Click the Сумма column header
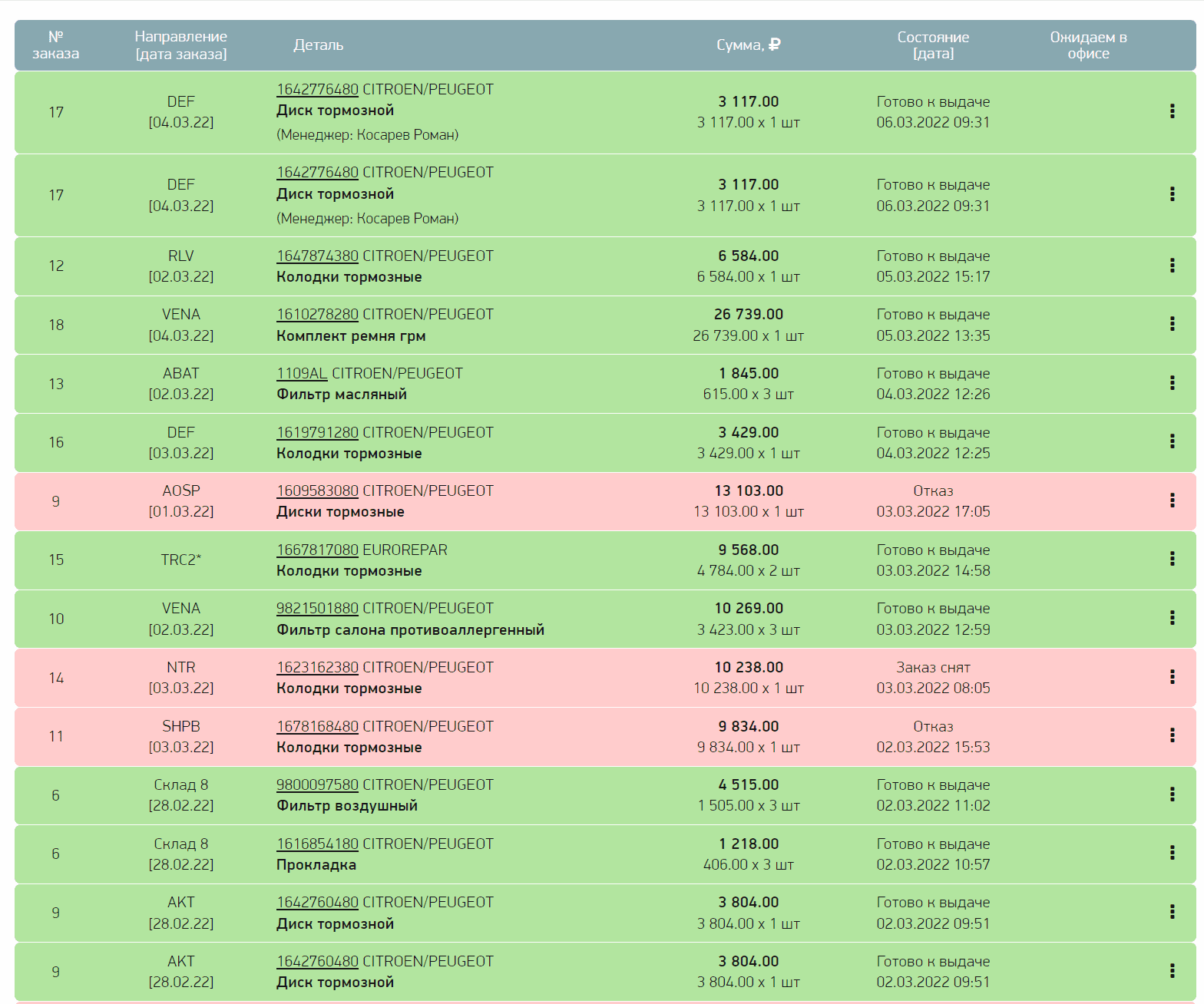The image size is (1204, 1004). 748,45
